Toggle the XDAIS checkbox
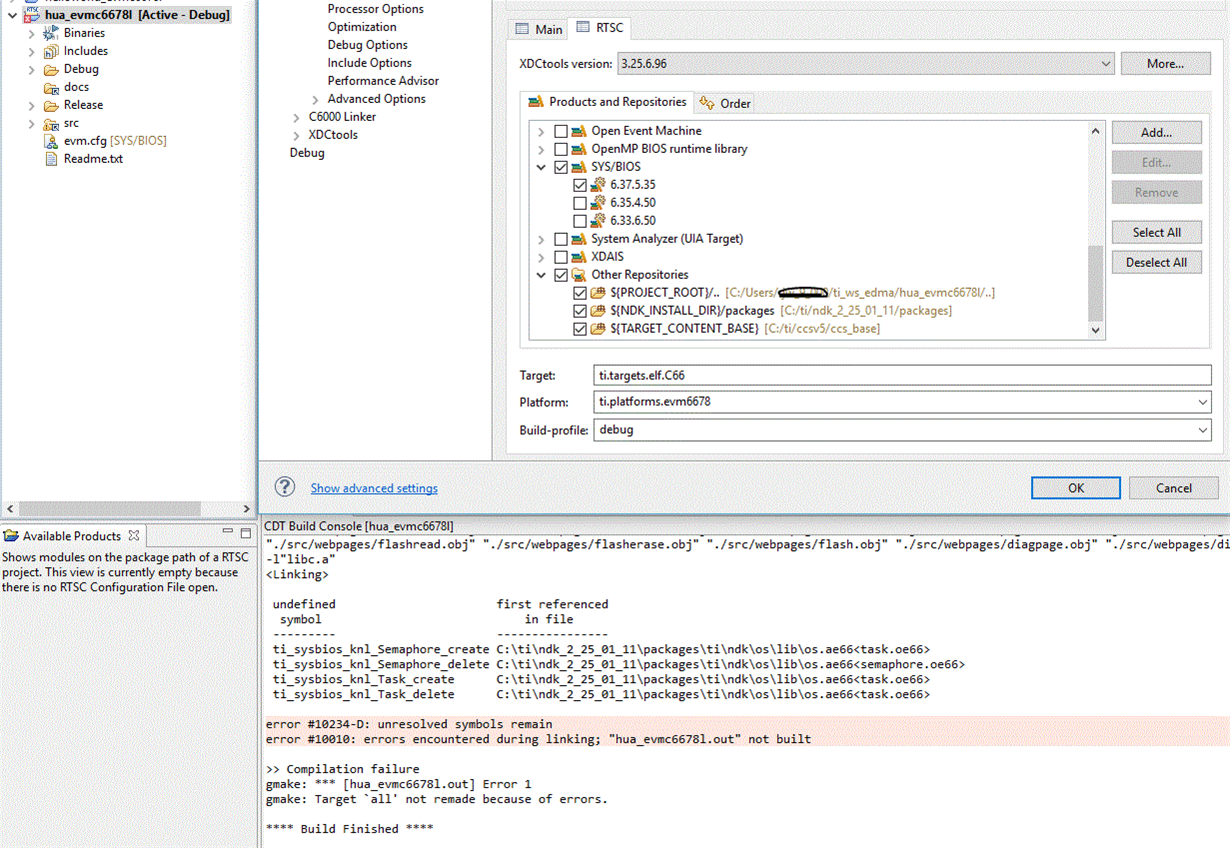This screenshot has width=1230, height=848. point(561,257)
